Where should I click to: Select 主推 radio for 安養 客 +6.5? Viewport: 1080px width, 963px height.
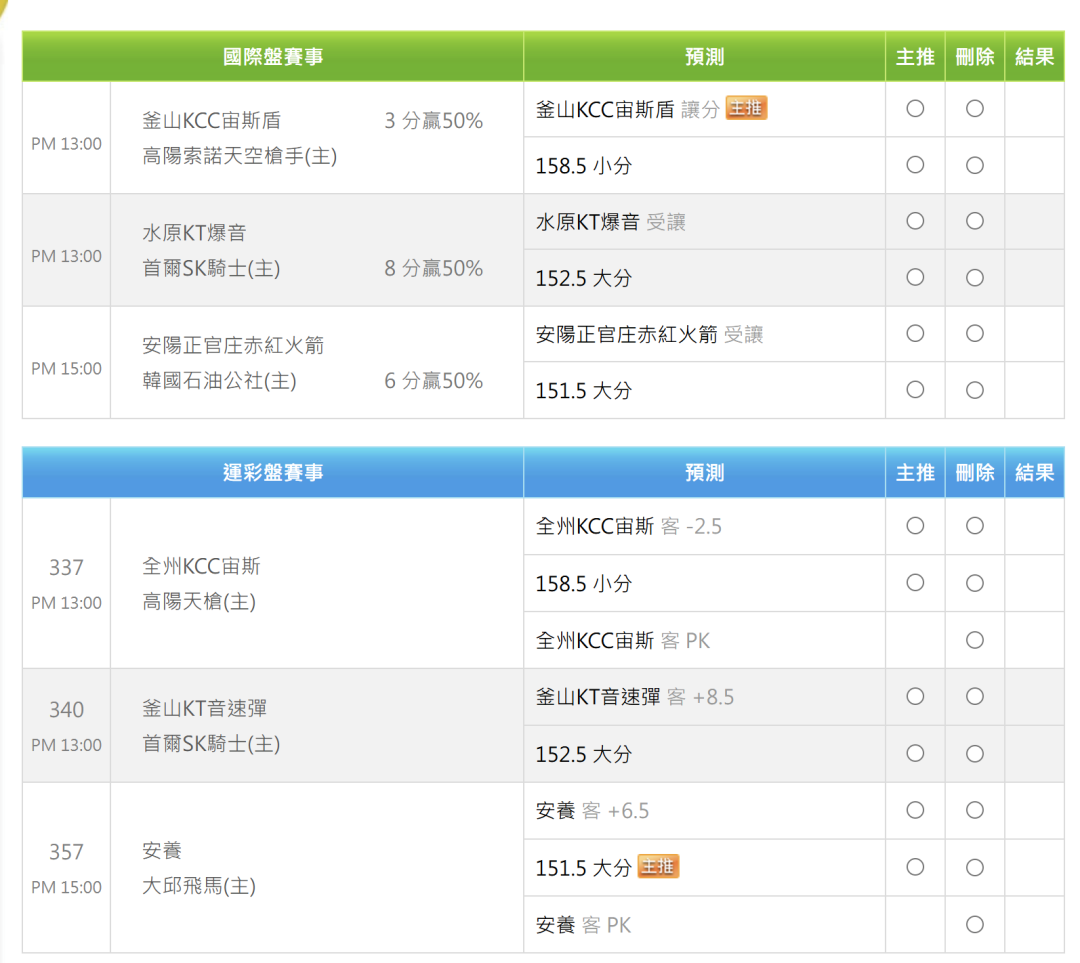click(915, 810)
